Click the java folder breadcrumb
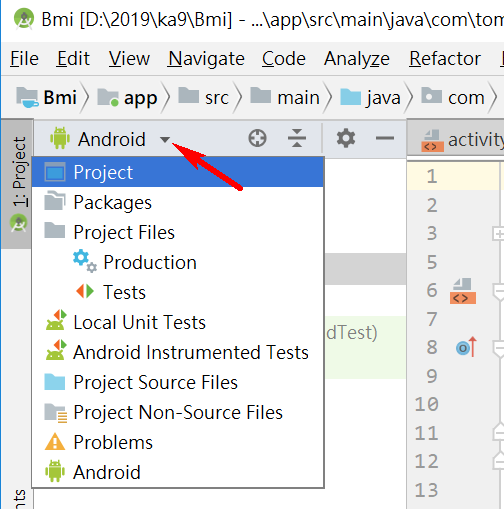 click(370, 98)
